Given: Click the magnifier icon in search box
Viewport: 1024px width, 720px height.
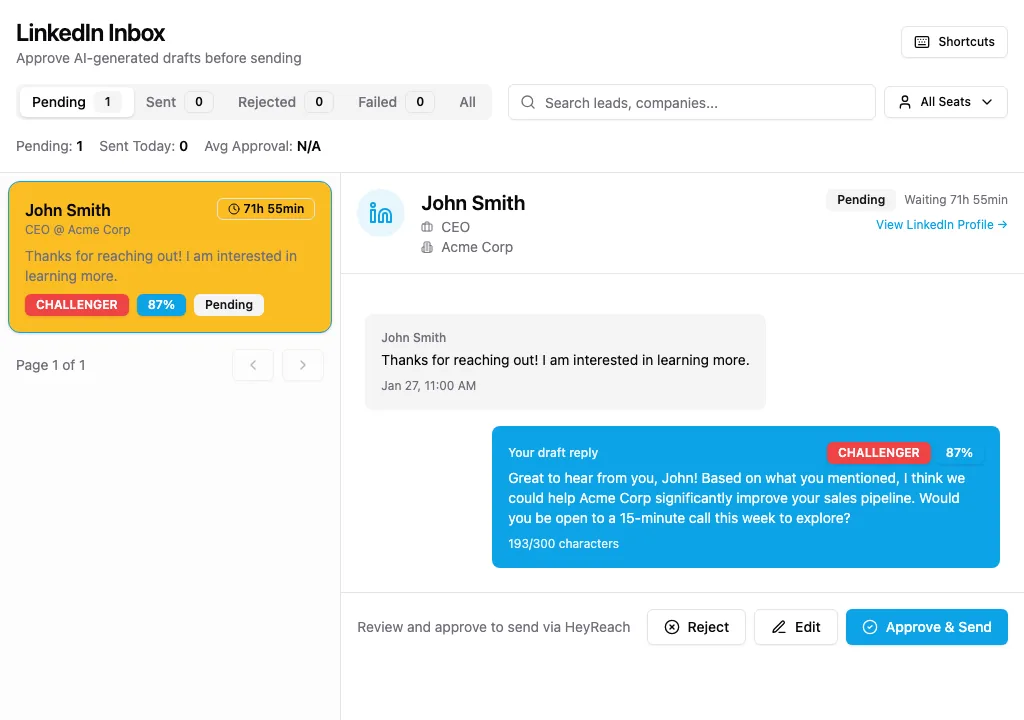Looking at the screenshot, I should tap(528, 102).
